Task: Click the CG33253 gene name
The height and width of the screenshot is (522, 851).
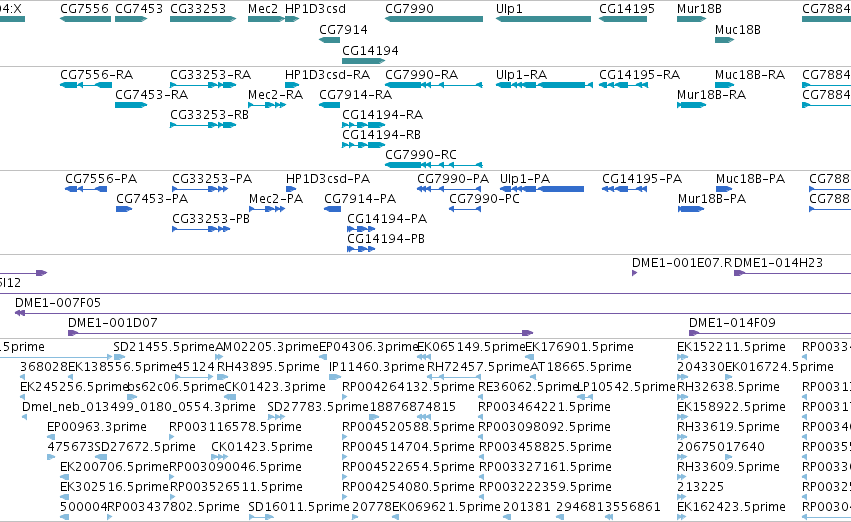Action: coord(198,9)
